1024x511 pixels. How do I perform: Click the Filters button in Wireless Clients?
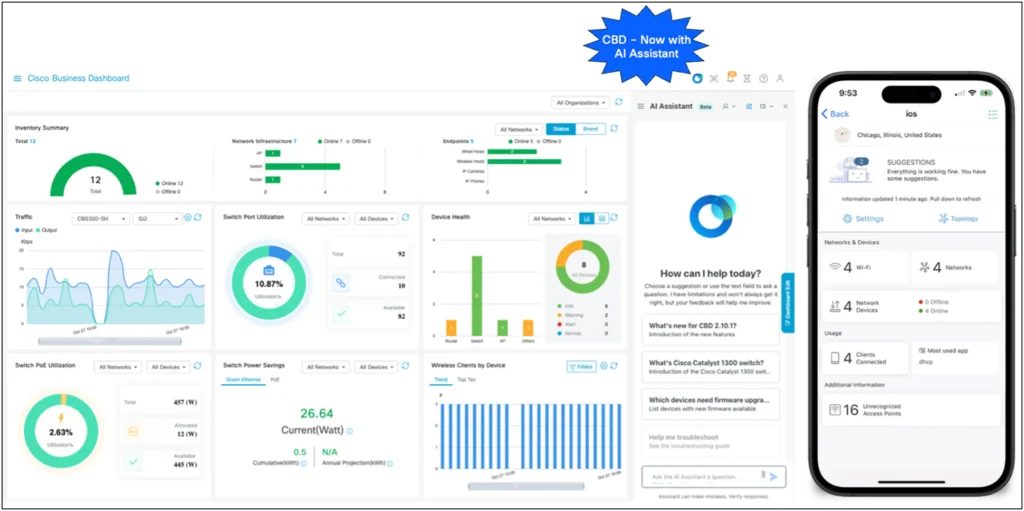coord(581,367)
